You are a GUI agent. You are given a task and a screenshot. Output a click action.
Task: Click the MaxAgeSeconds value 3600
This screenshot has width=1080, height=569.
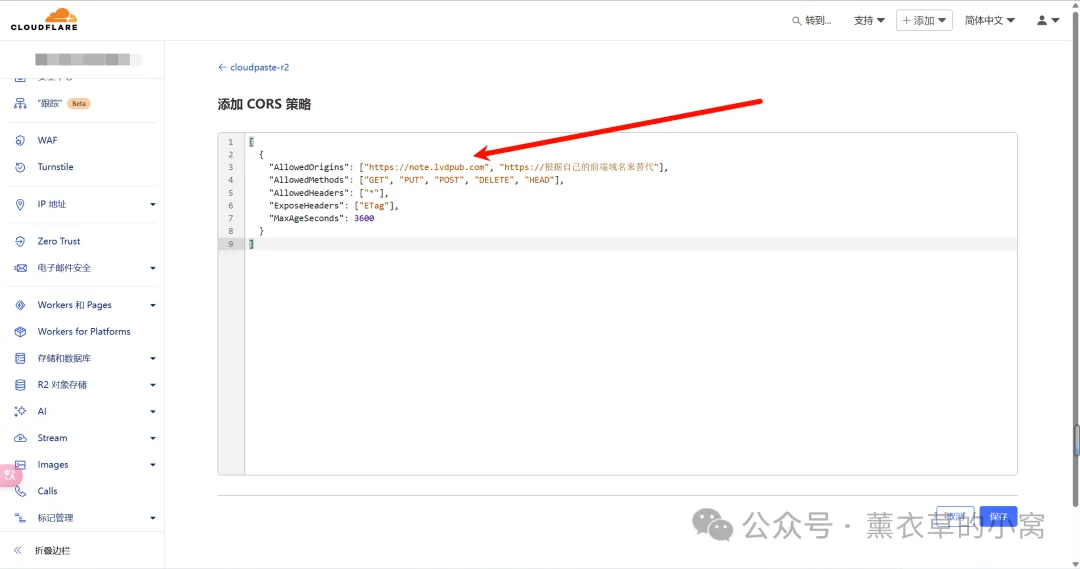tap(364, 218)
